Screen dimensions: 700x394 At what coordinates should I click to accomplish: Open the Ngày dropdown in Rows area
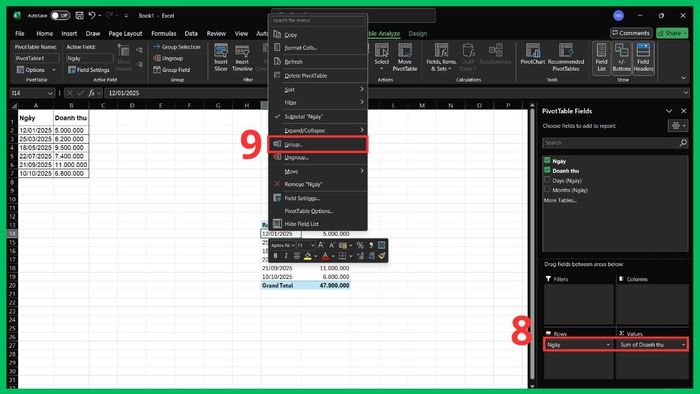(608, 345)
